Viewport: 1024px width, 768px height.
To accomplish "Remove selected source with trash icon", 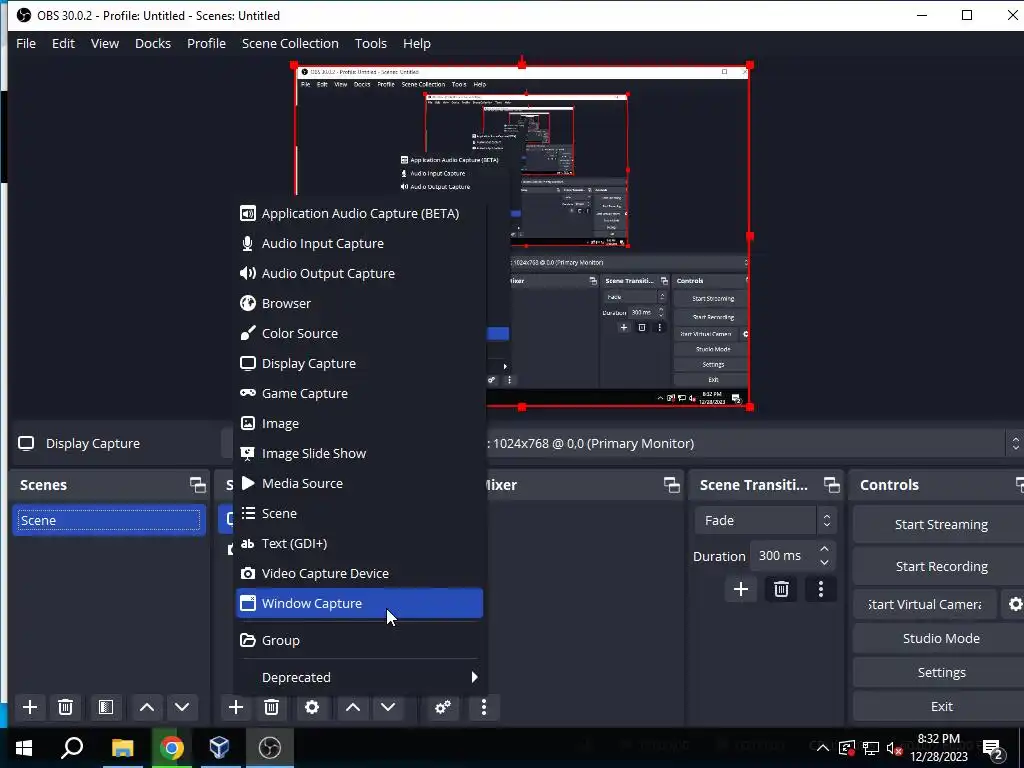I will [272, 707].
